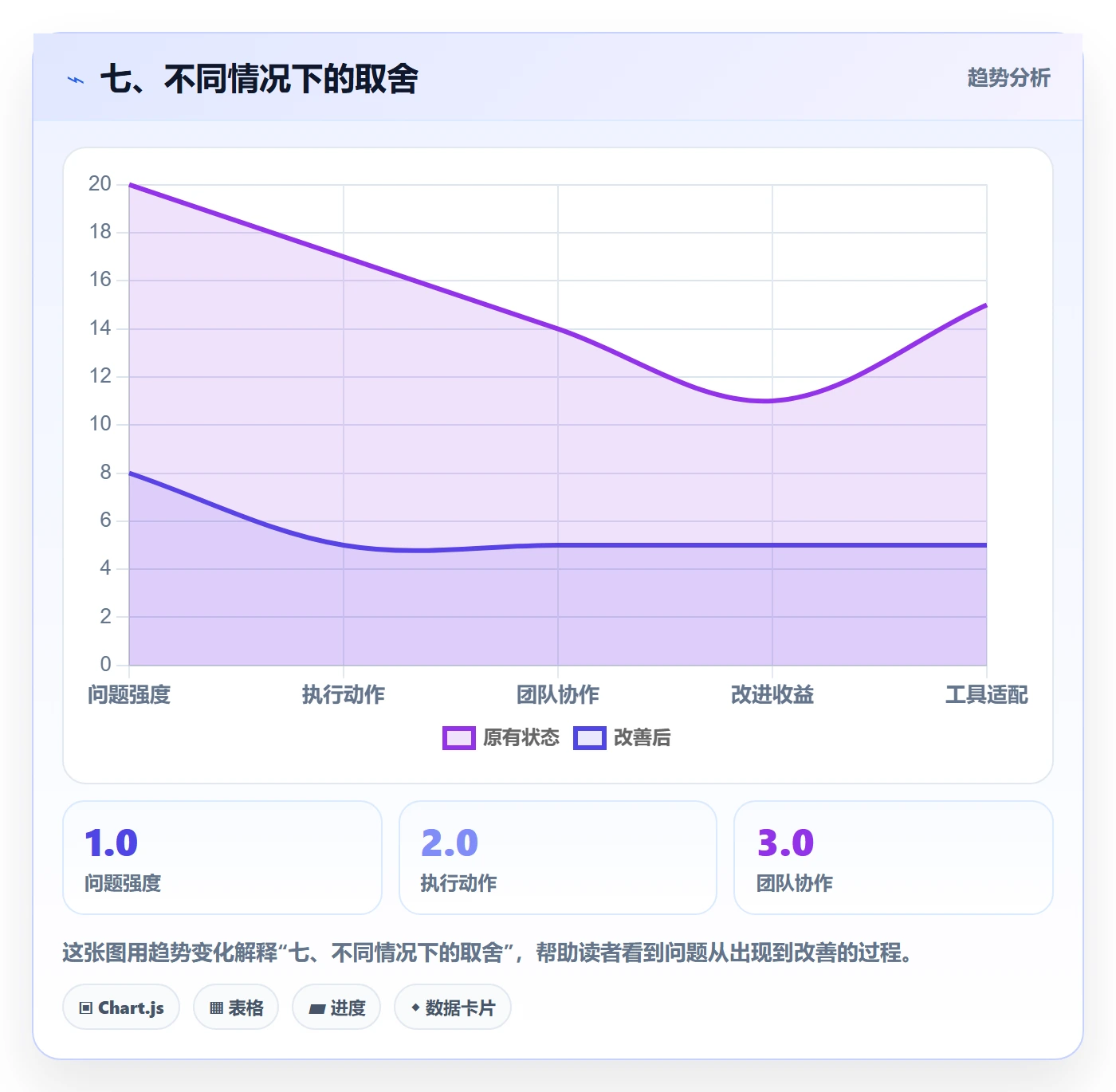Click the 团队协作 x-axis label
The width and height of the screenshot is (1116, 1092).
[558, 695]
